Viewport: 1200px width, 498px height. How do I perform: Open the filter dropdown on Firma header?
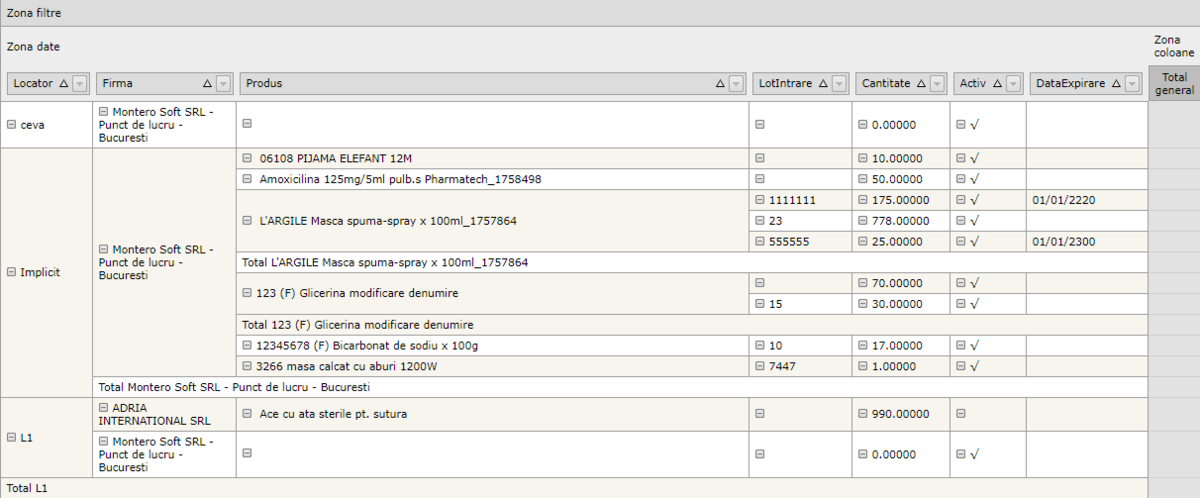click(224, 84)
